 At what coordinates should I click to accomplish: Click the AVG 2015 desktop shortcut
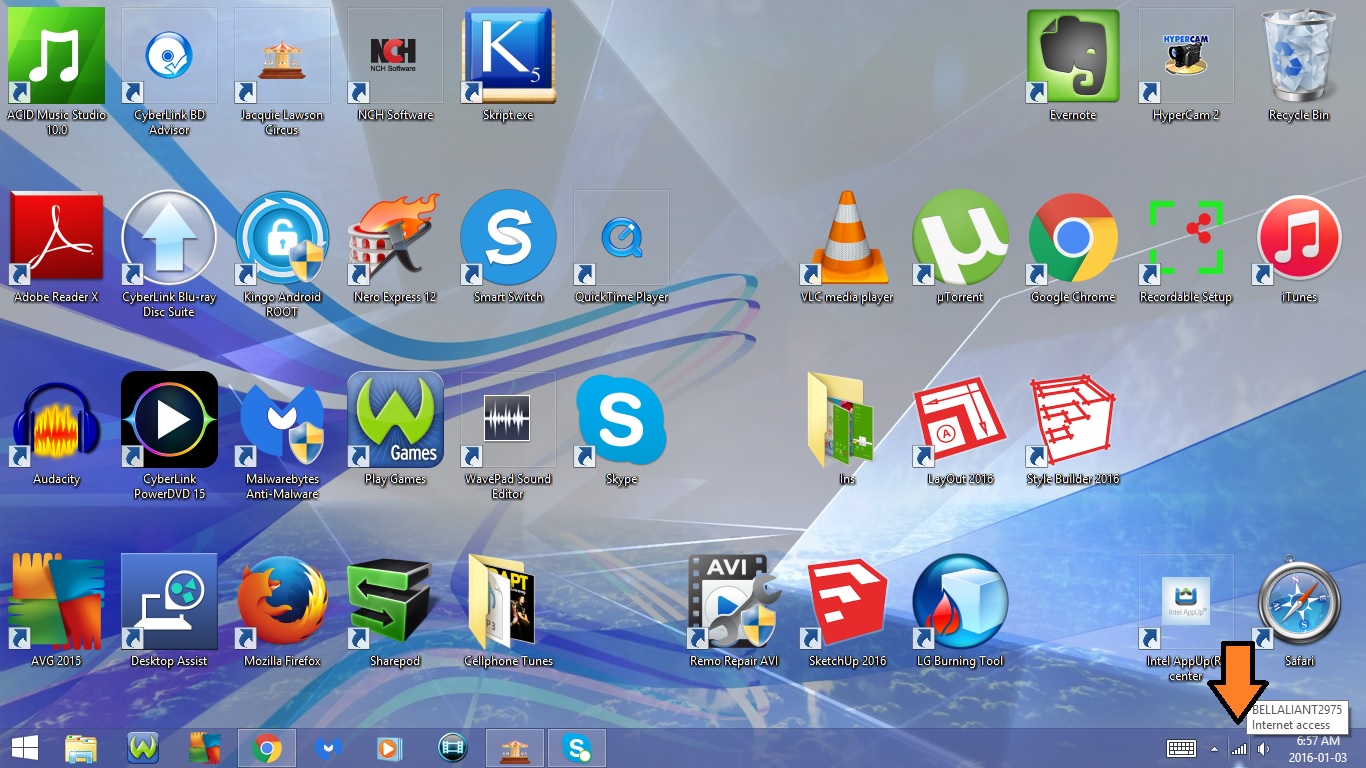[x=56, y=602]
